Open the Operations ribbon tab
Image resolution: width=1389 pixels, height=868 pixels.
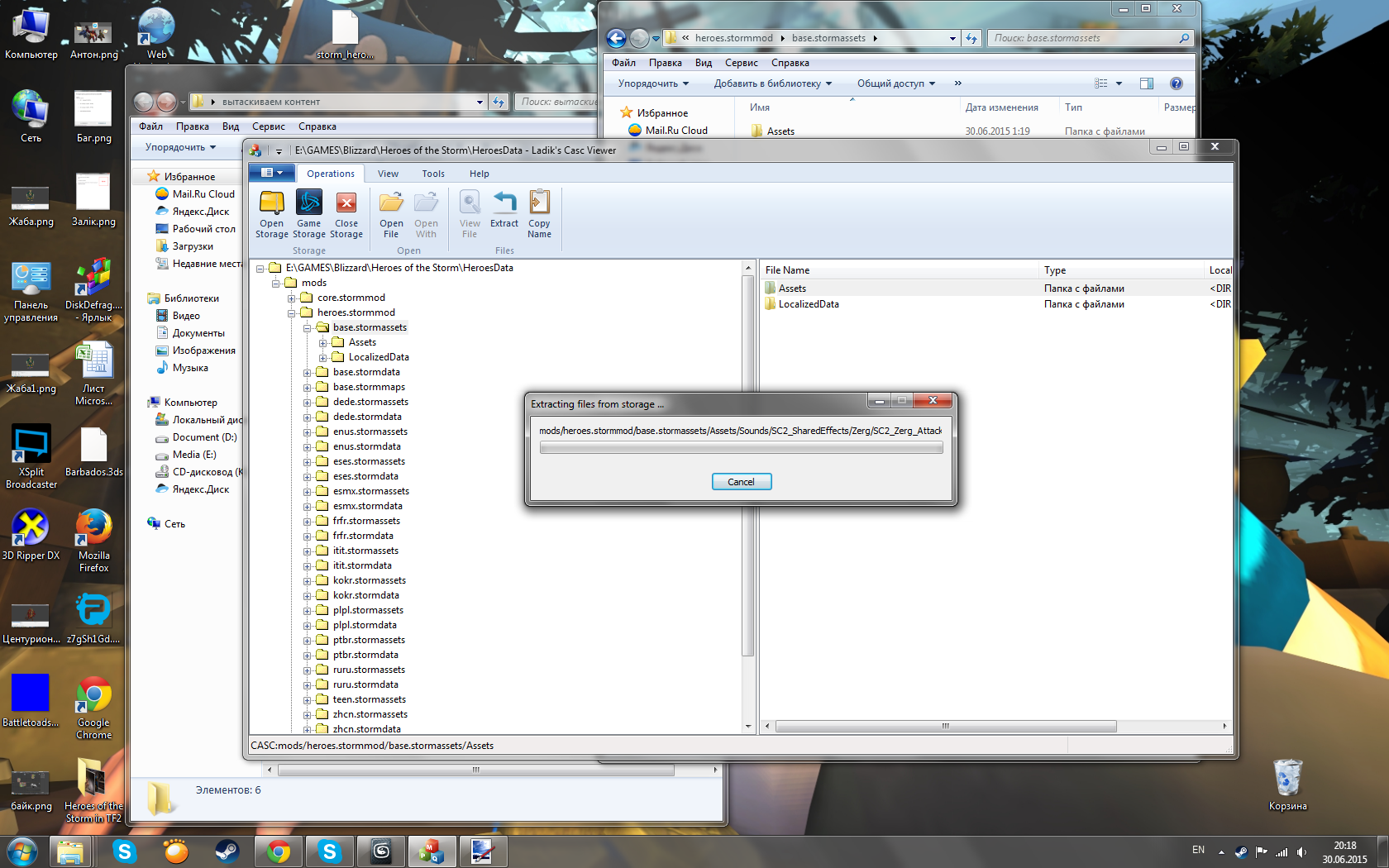pos(331,174)
